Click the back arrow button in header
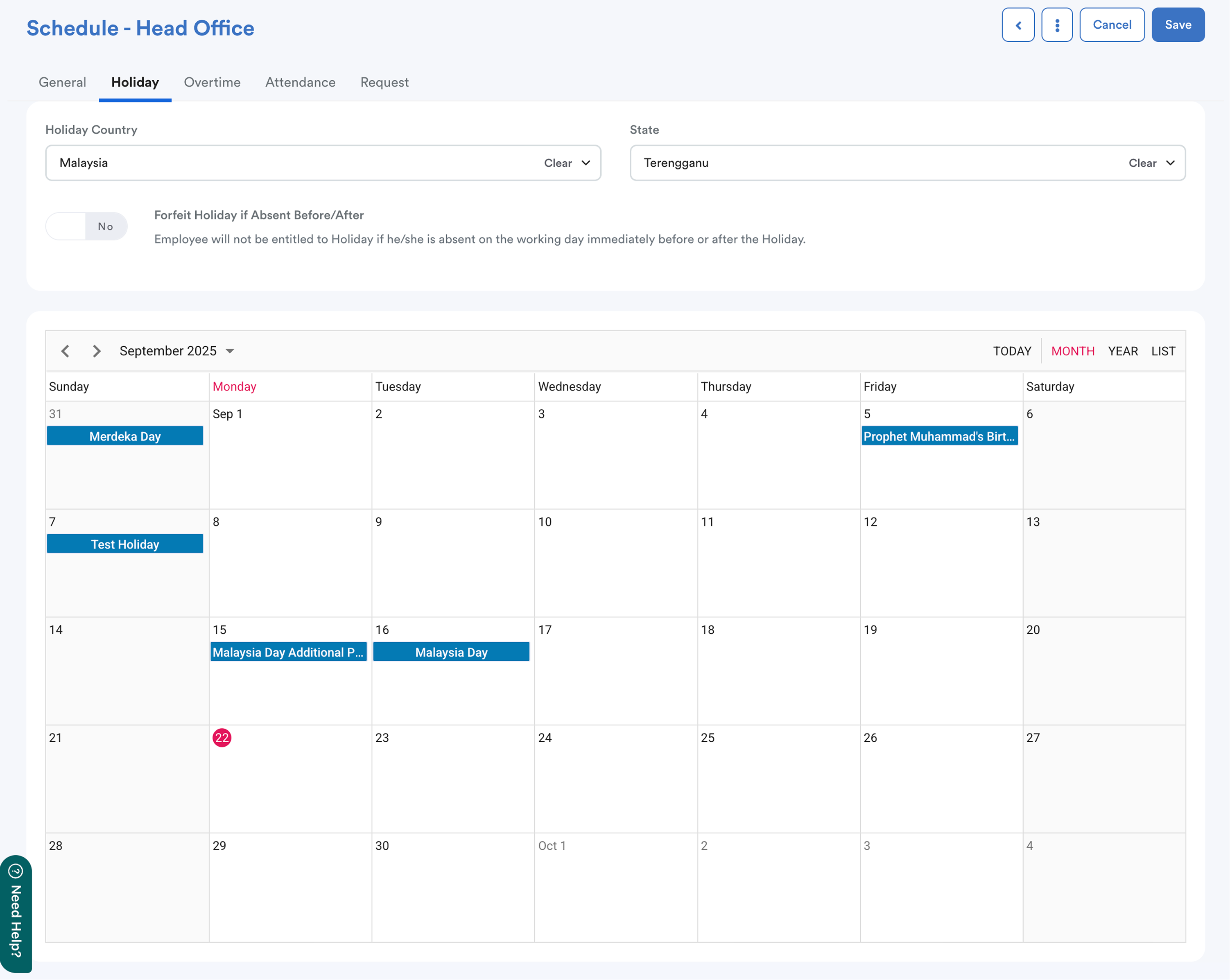This screenshot has height=980, width=1230. (1018, 25)
